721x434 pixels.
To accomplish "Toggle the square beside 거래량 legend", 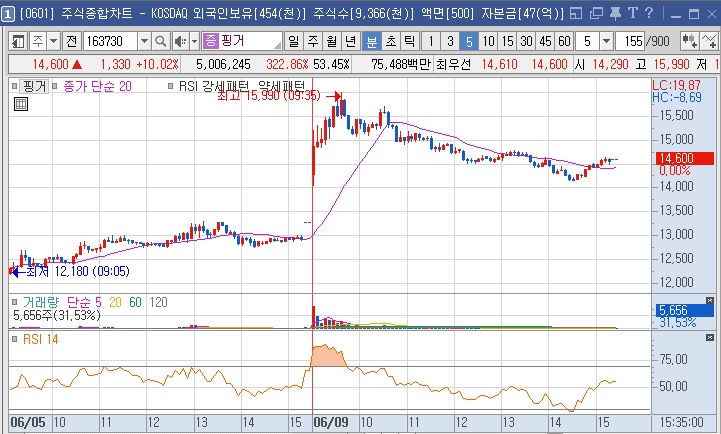I will click(x=15, y=302).
